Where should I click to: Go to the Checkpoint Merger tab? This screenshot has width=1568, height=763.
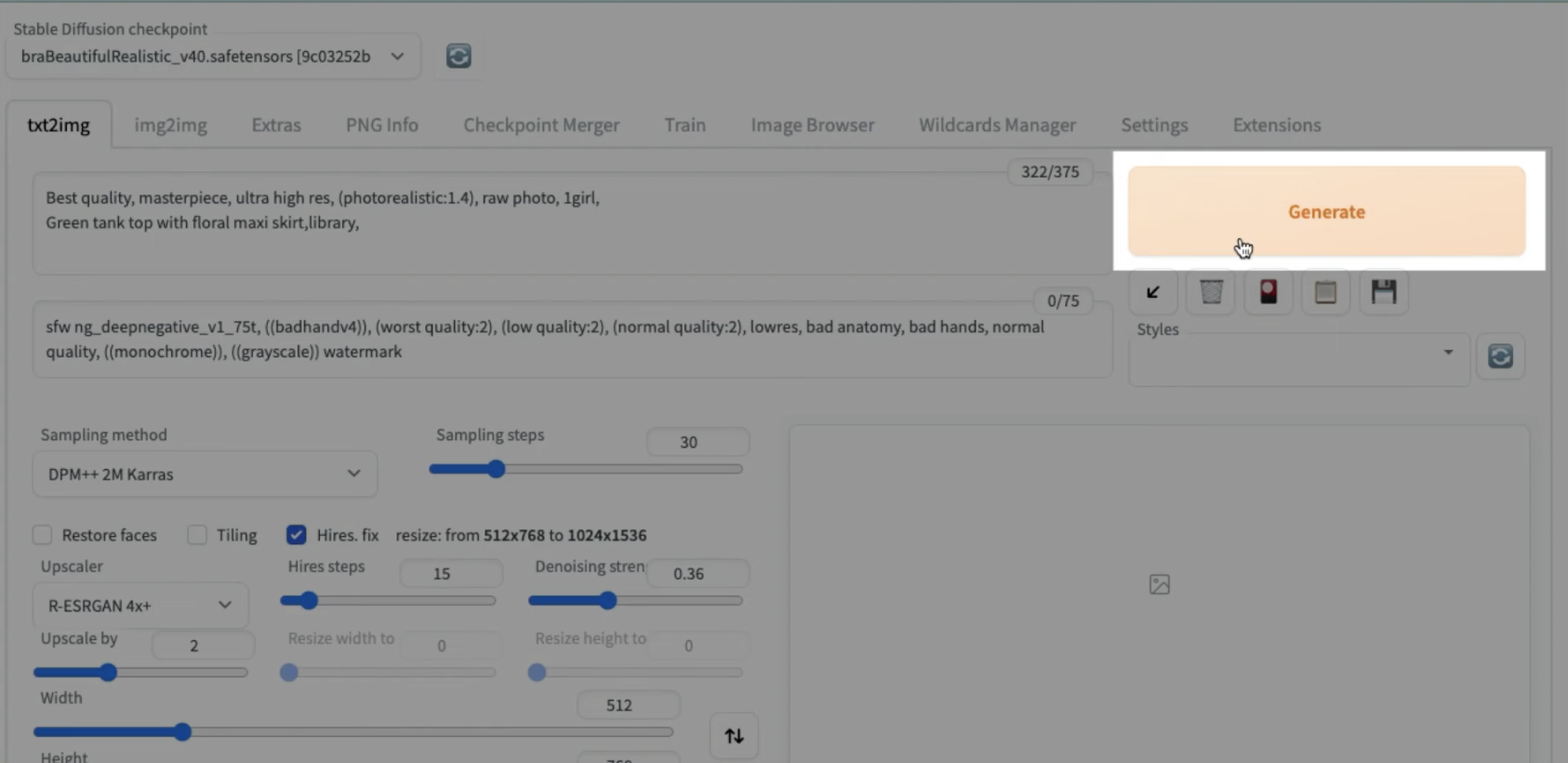coord(541,125)
